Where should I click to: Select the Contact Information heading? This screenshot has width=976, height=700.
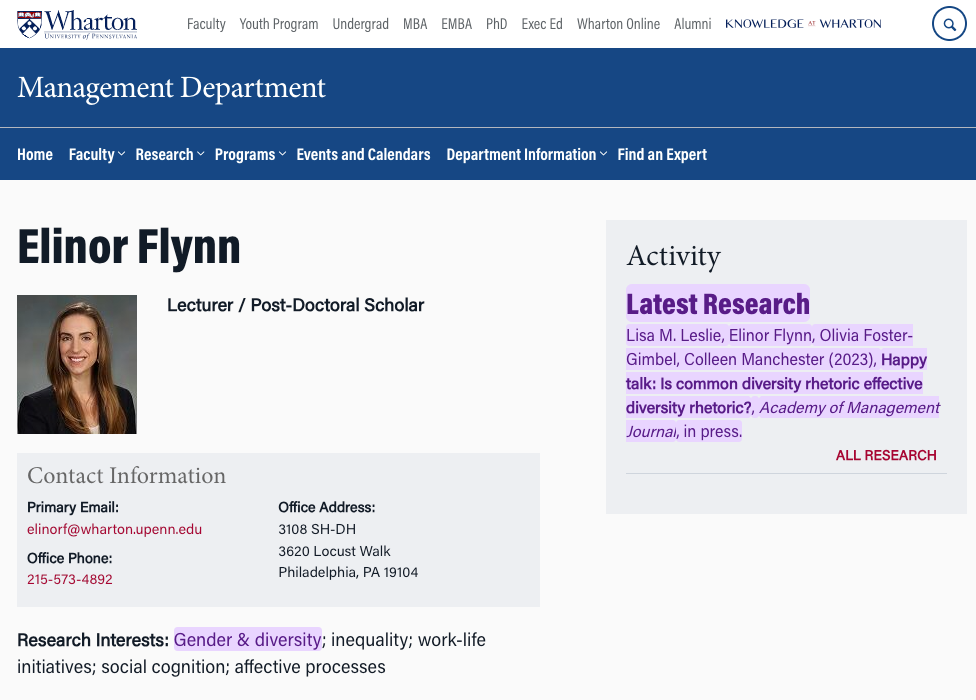click(126, 475)
